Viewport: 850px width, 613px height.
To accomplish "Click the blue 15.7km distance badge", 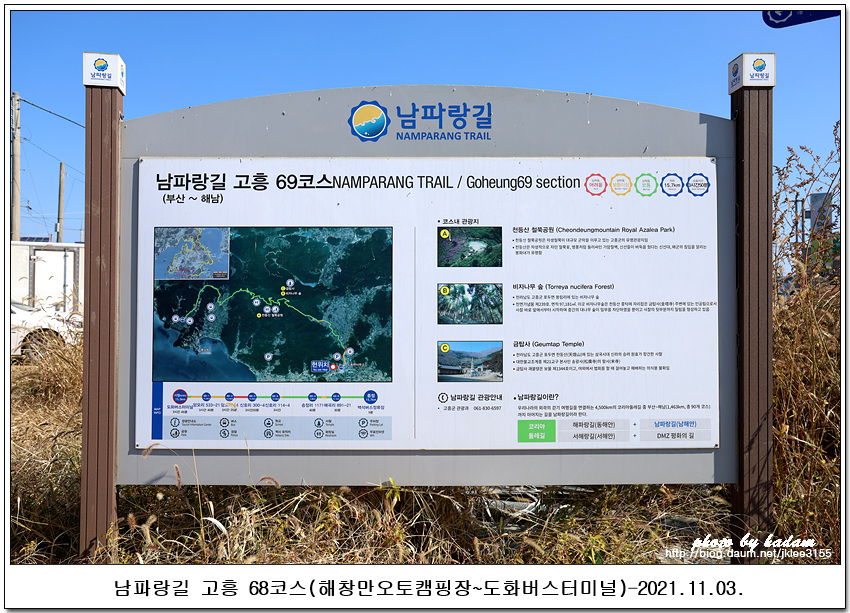I will click(x=672, y=185).
